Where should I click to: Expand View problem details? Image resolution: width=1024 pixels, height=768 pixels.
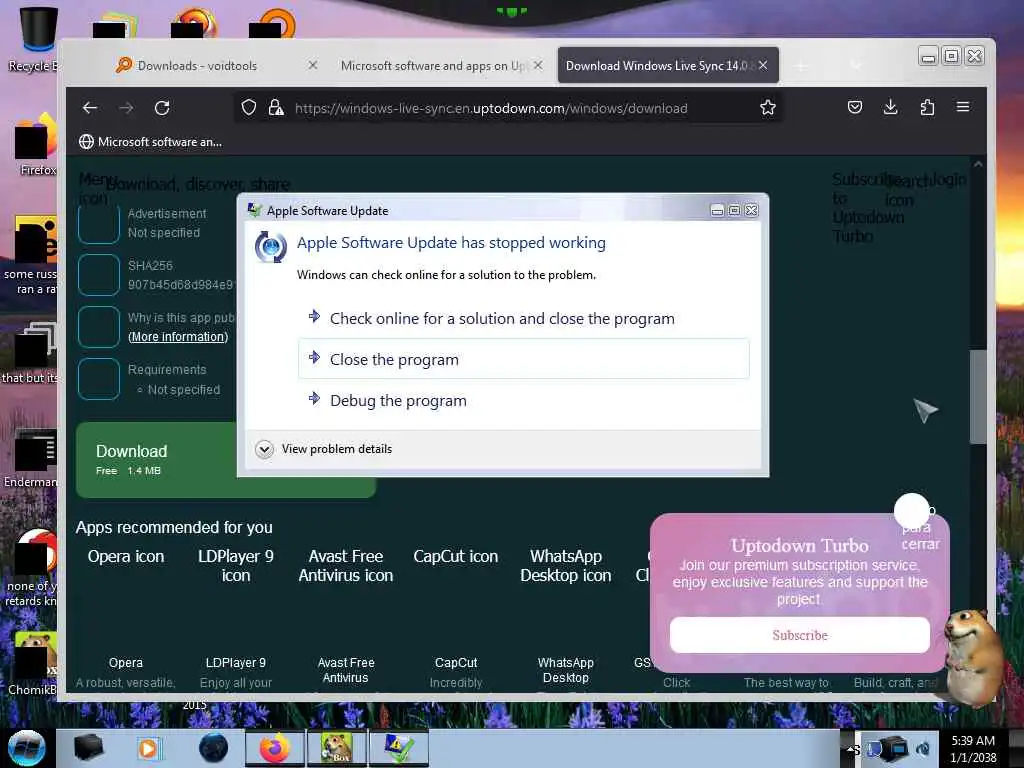pos(324,449)
